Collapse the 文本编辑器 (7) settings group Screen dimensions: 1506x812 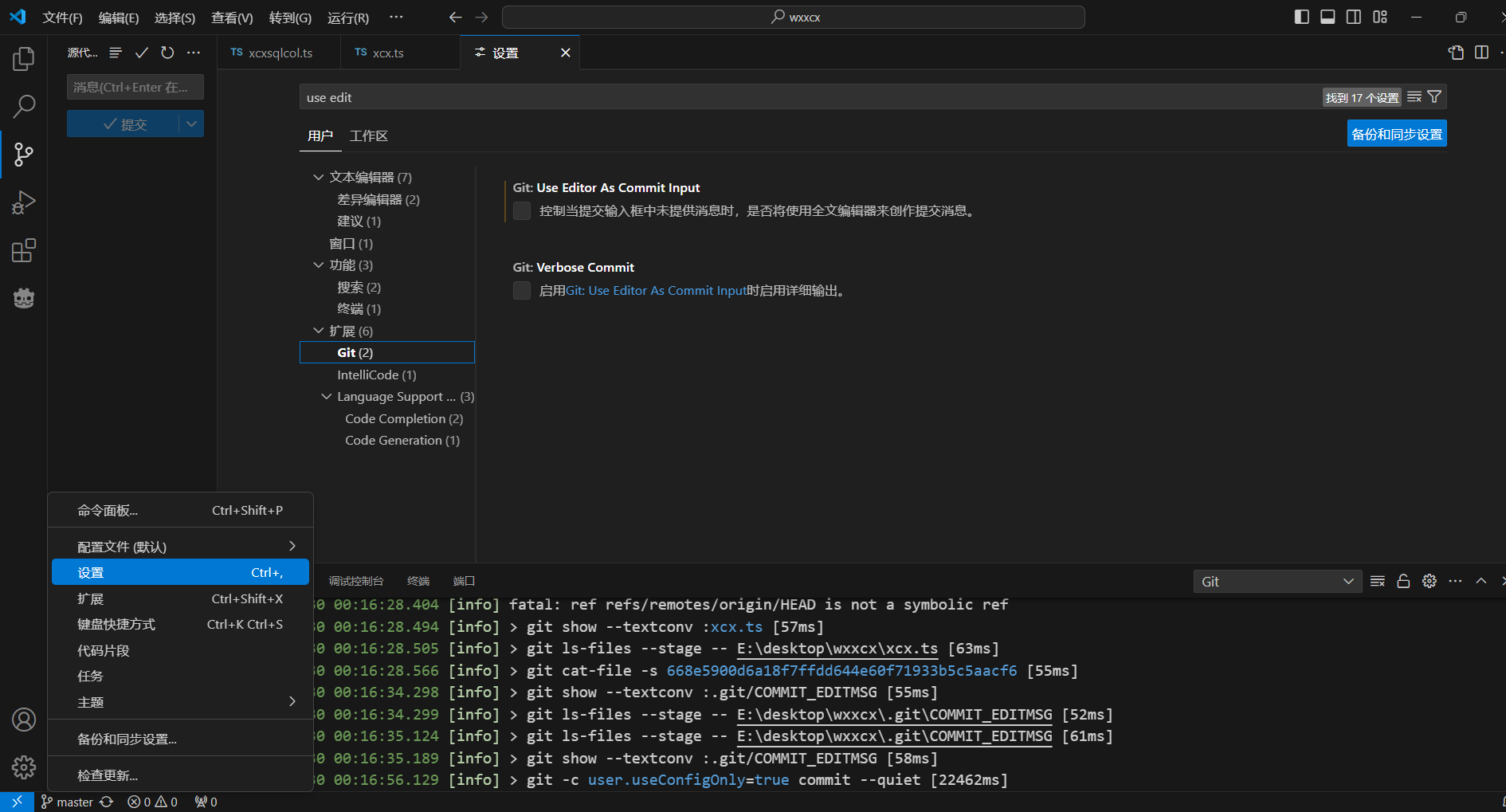click(x=319, y=177)
